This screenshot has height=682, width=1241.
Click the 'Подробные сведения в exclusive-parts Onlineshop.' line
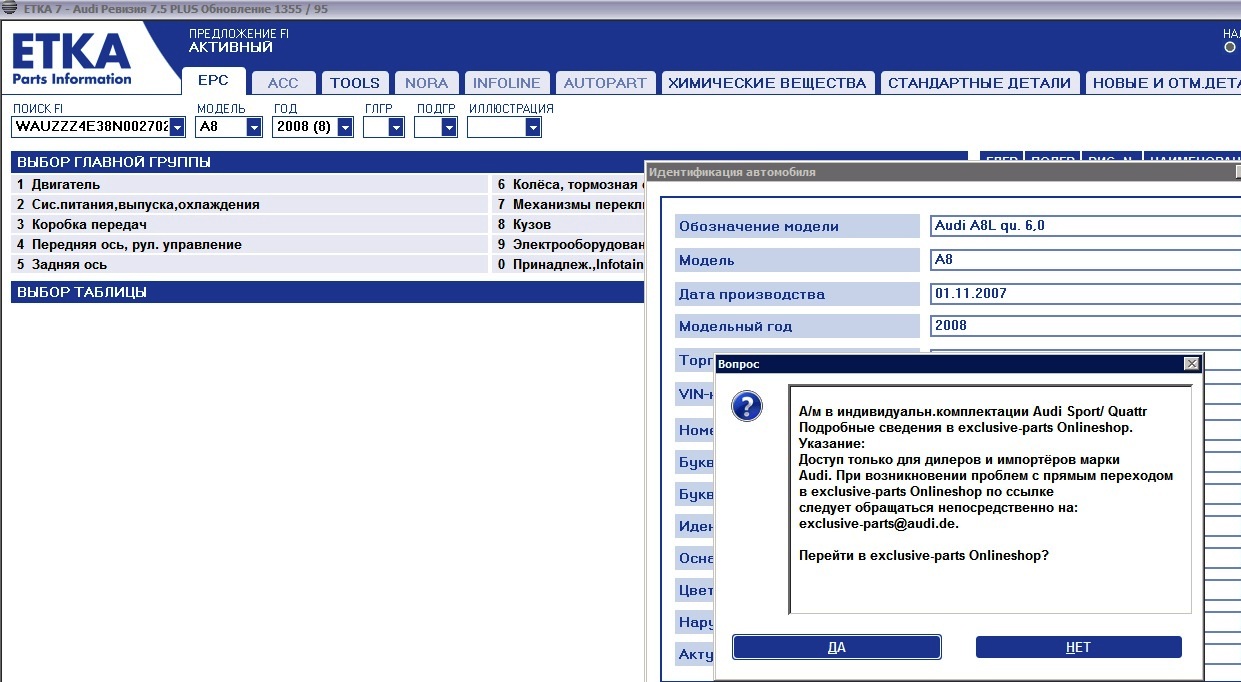966,427
